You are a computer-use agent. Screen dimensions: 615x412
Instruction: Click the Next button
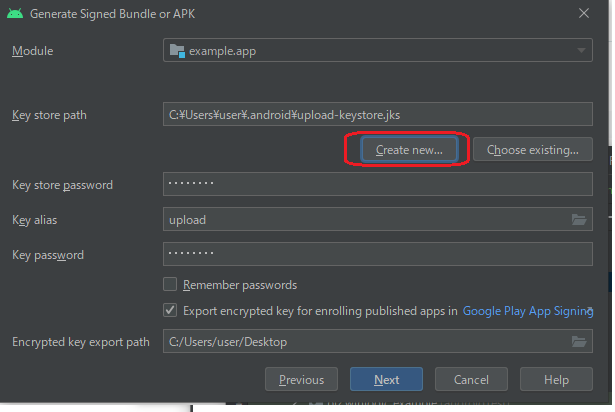point(386,379)
